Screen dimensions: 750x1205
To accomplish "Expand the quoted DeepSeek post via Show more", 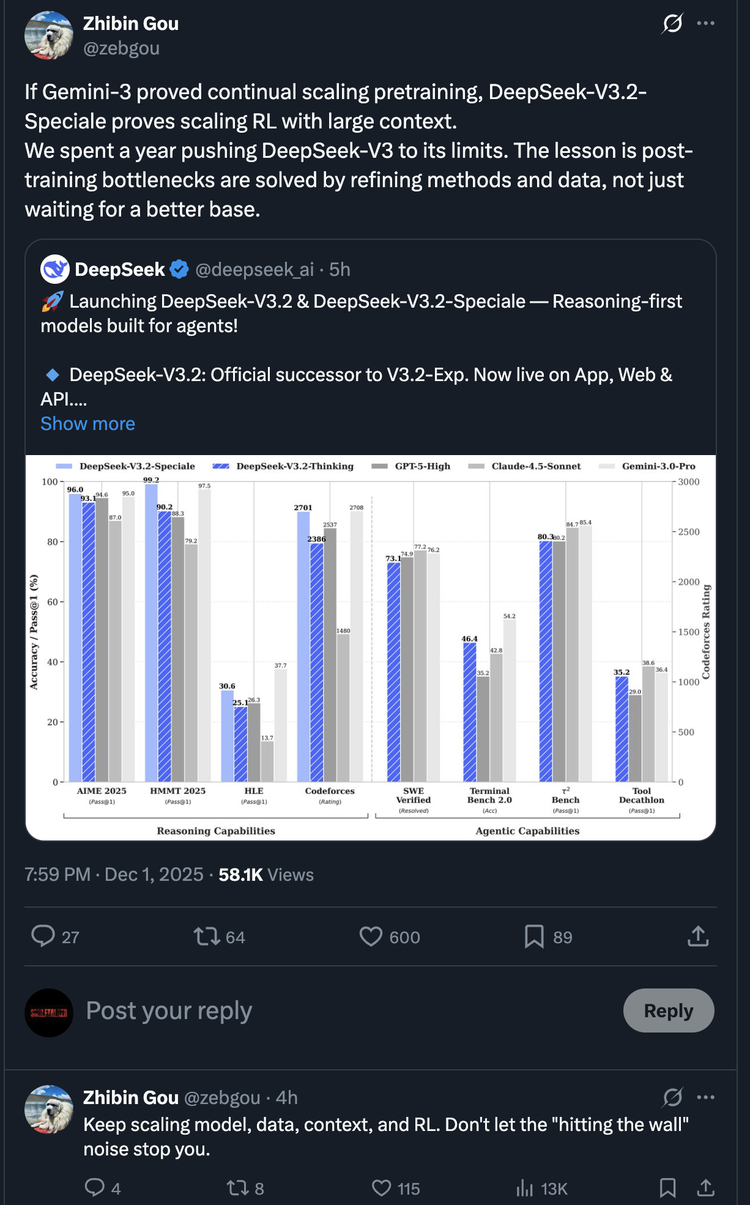I will 87,423.
